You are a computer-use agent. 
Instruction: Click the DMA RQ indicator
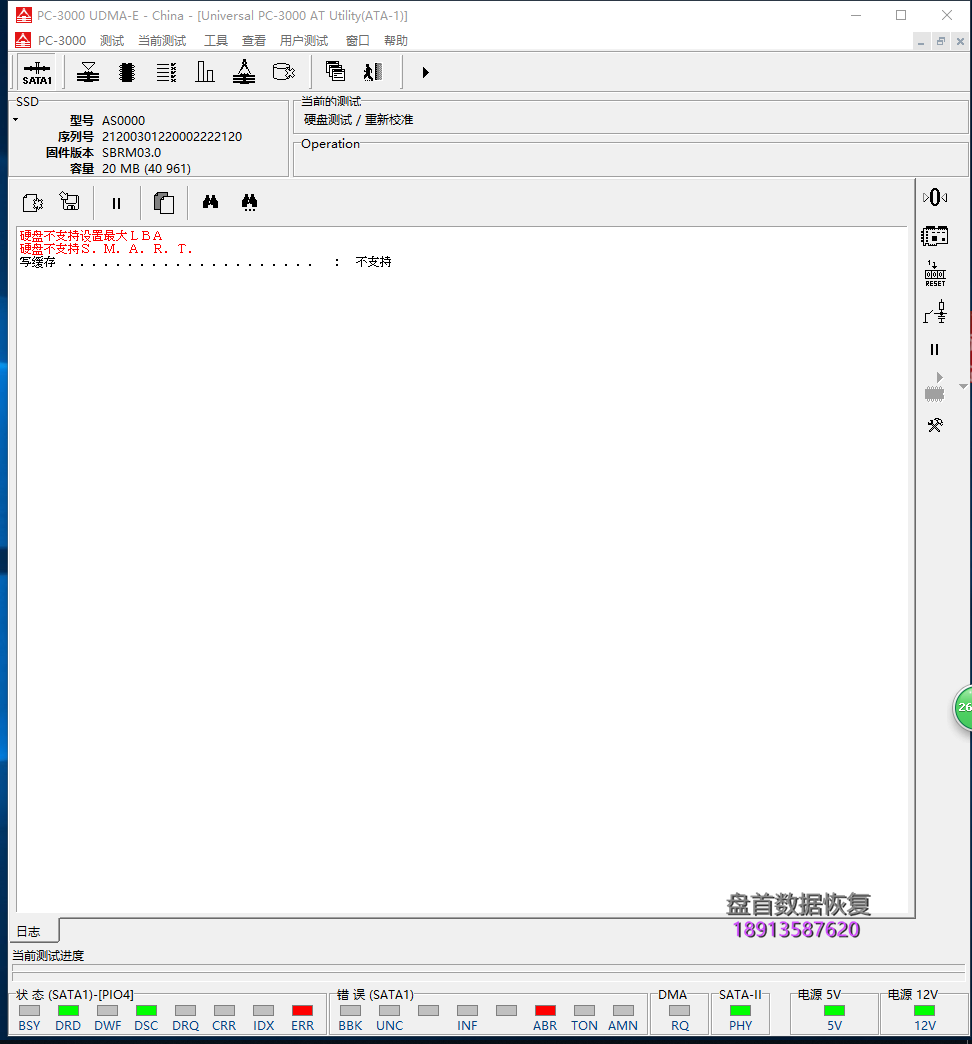(x=680, y=1011)
